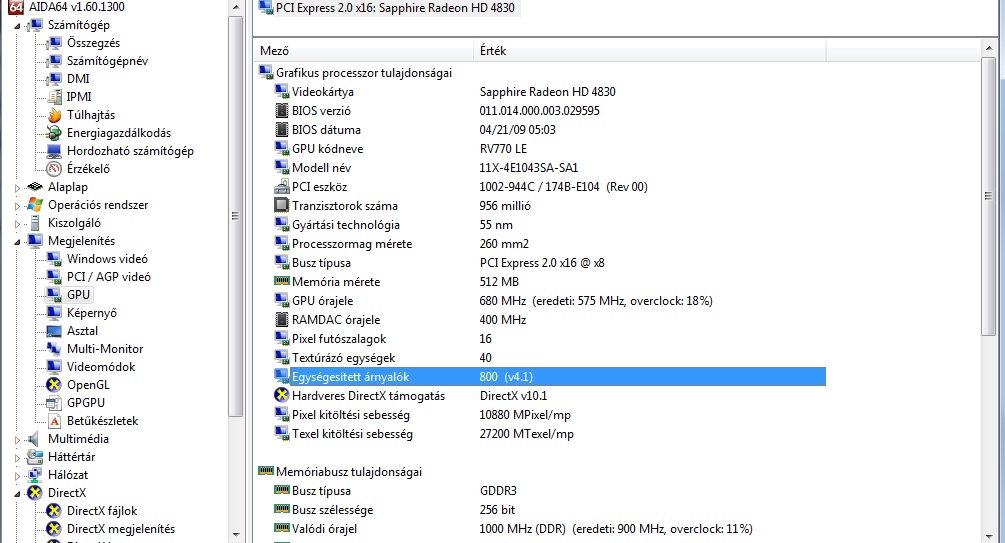The height and width of the screenshot is (543, 1005).
Task: Click the Érzékelő sensor icon
Action: pyautogui.click(x=54, y=169)
